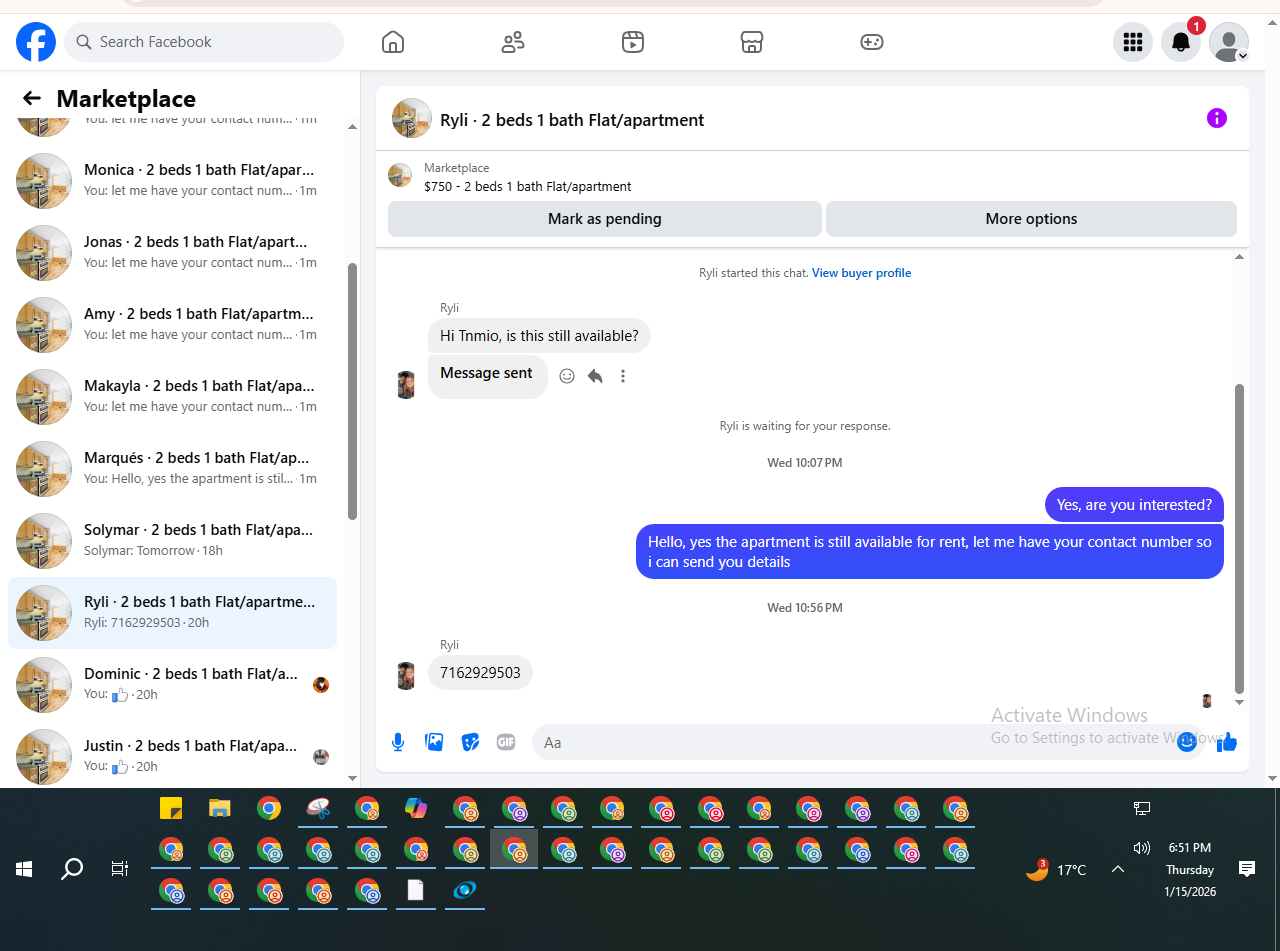Screen dimensions: 1280x951
Task: Open Copilot from the taskbar
Action: tap(416, 808)
